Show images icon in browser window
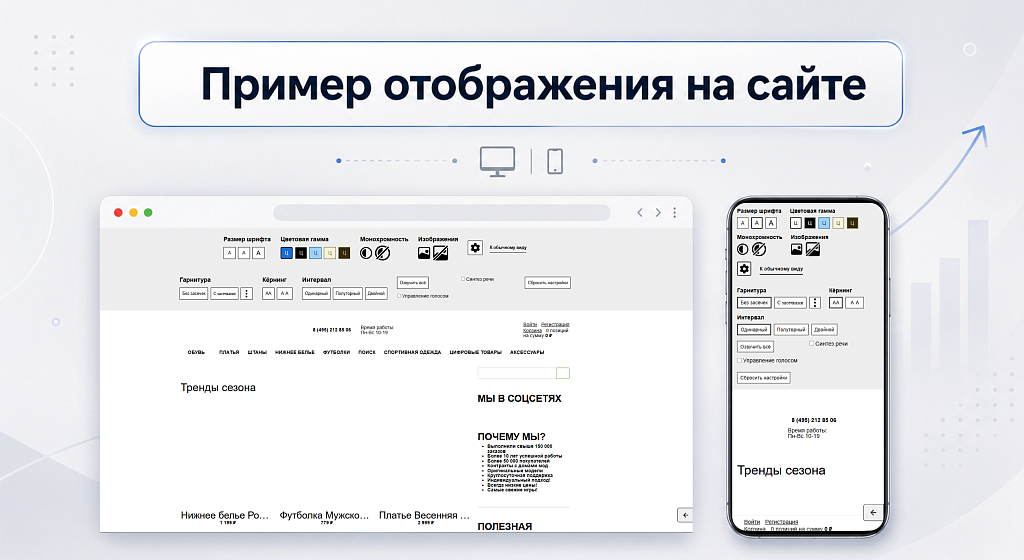 click(x=424, y=253)
